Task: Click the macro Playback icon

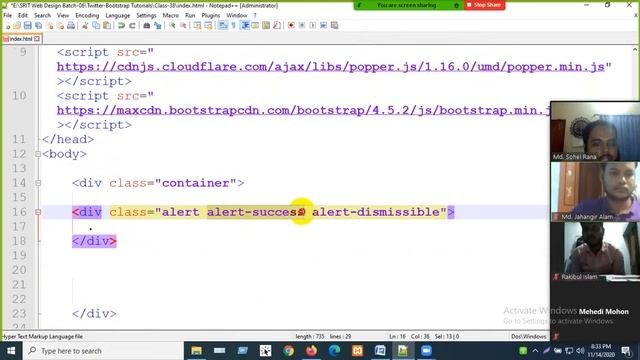Action: (x=313, y=25)
